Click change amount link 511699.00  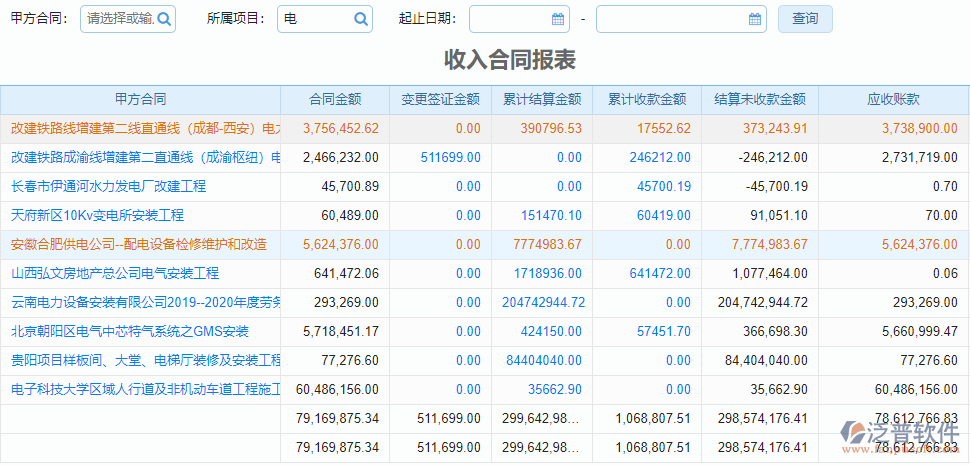point(450,158)
